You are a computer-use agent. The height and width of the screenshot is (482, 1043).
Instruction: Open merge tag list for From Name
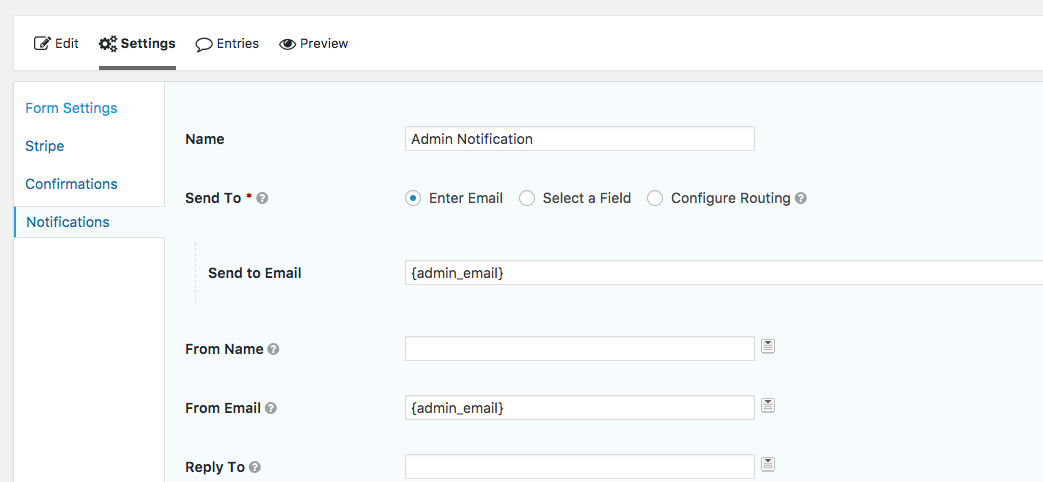pos(768,347)
